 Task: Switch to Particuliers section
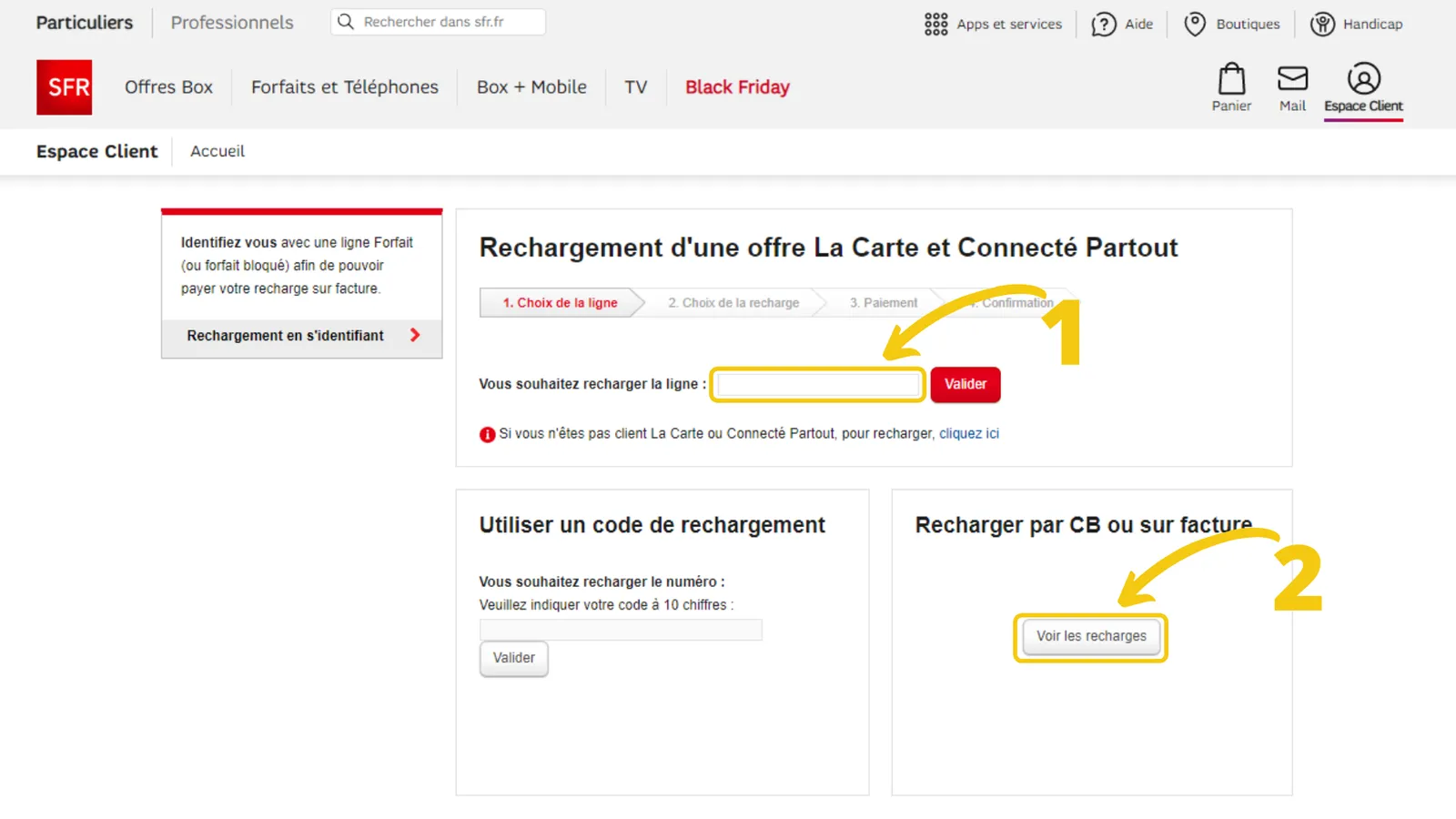click(x=85, y=23)
